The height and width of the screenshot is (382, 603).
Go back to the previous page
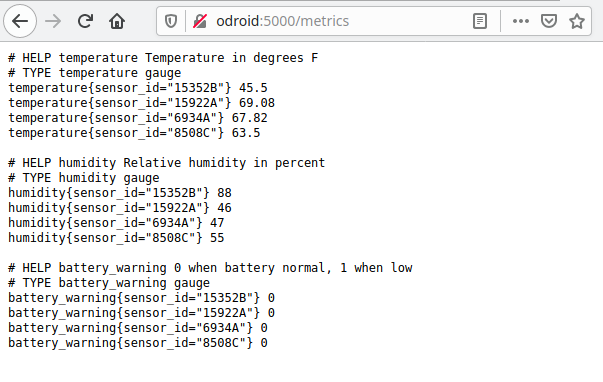[x=20, y=21]
